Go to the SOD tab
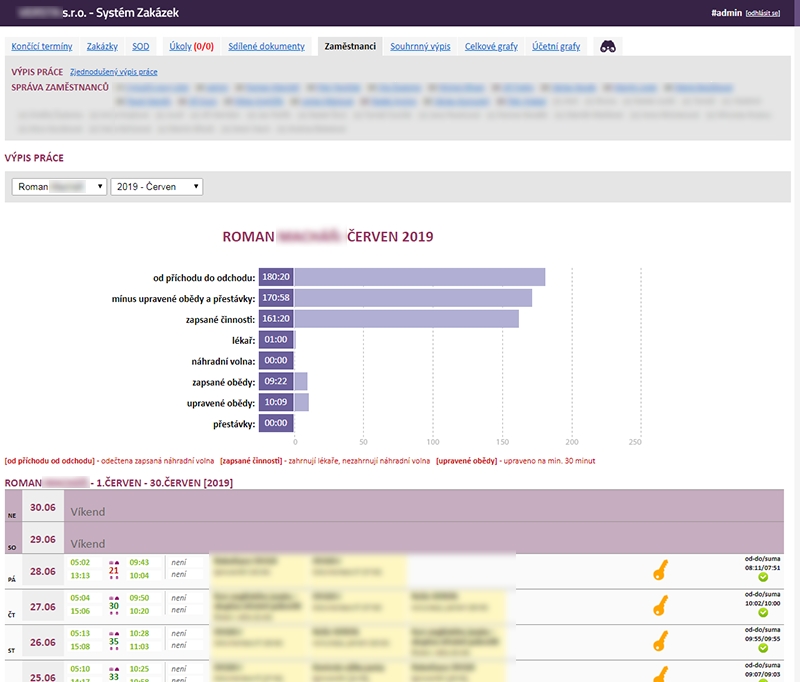The image size is (800, 682). click(141, 46)
